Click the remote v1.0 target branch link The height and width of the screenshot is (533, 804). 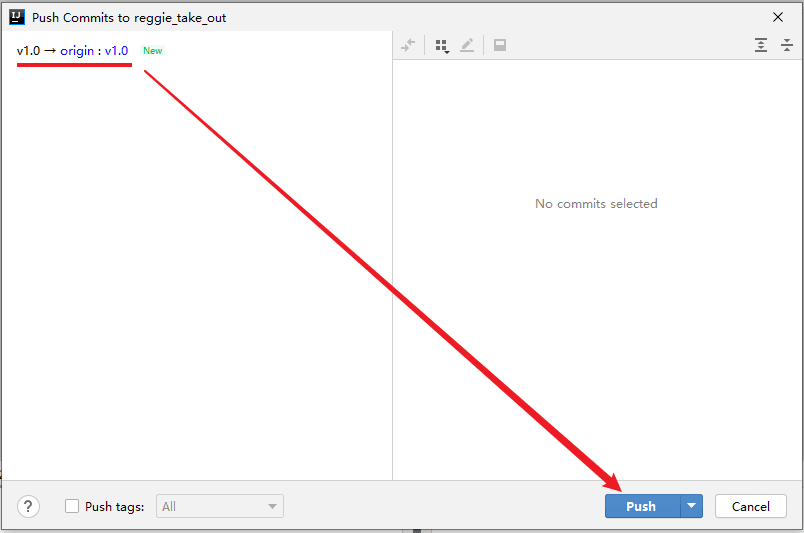click(x=117, y=51)
